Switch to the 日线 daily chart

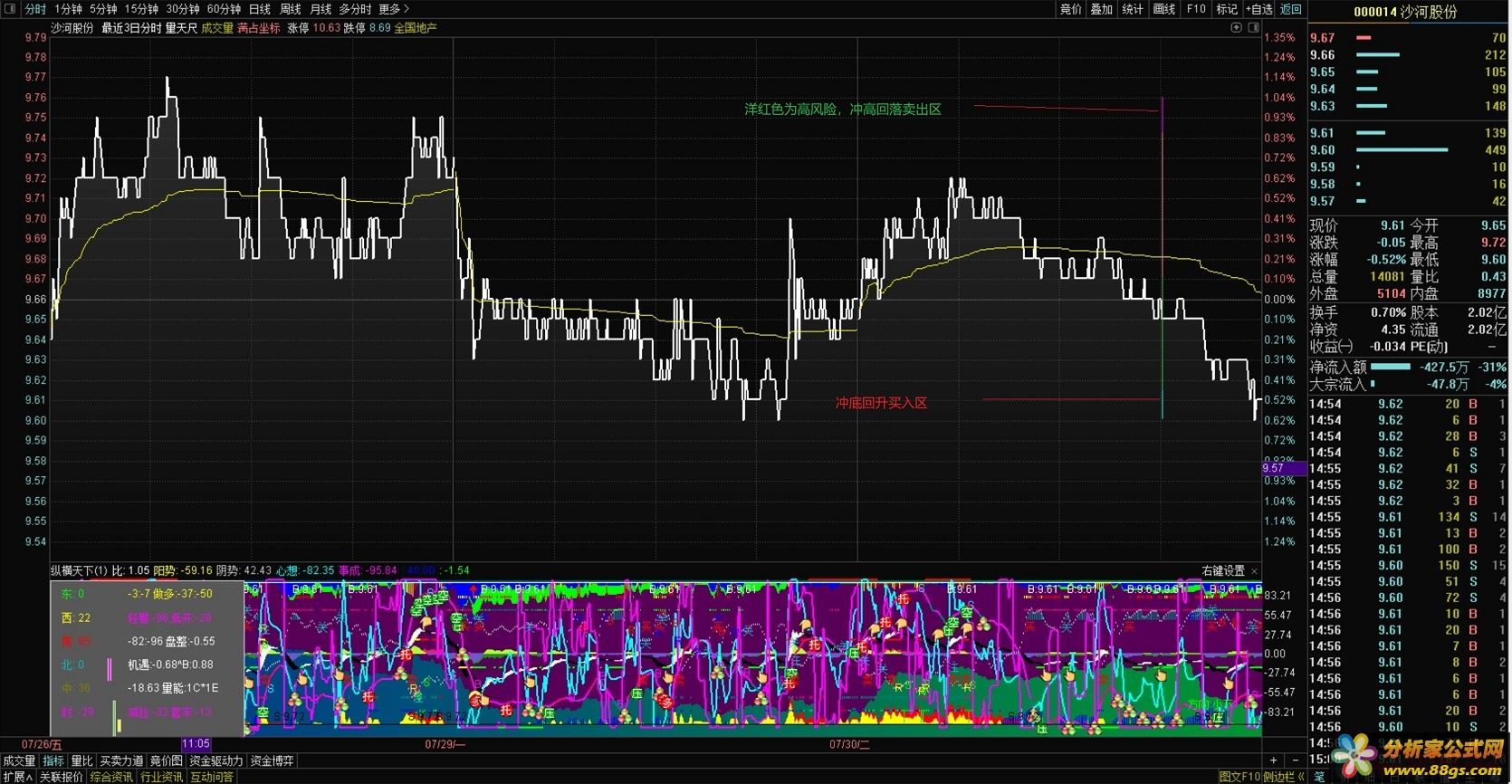tap(260, 9)
